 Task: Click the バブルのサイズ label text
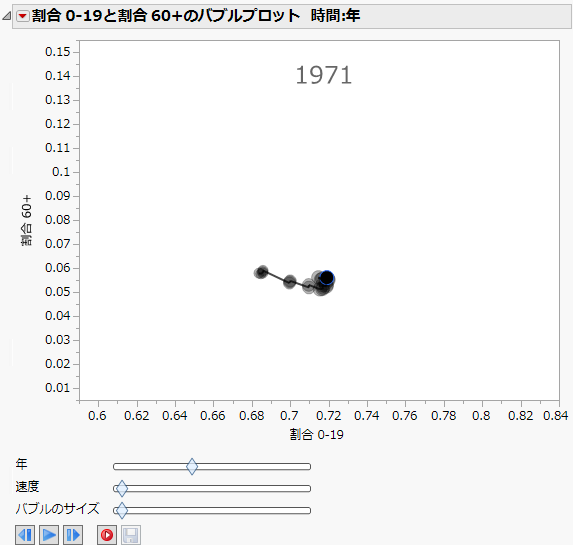point(57,508)
